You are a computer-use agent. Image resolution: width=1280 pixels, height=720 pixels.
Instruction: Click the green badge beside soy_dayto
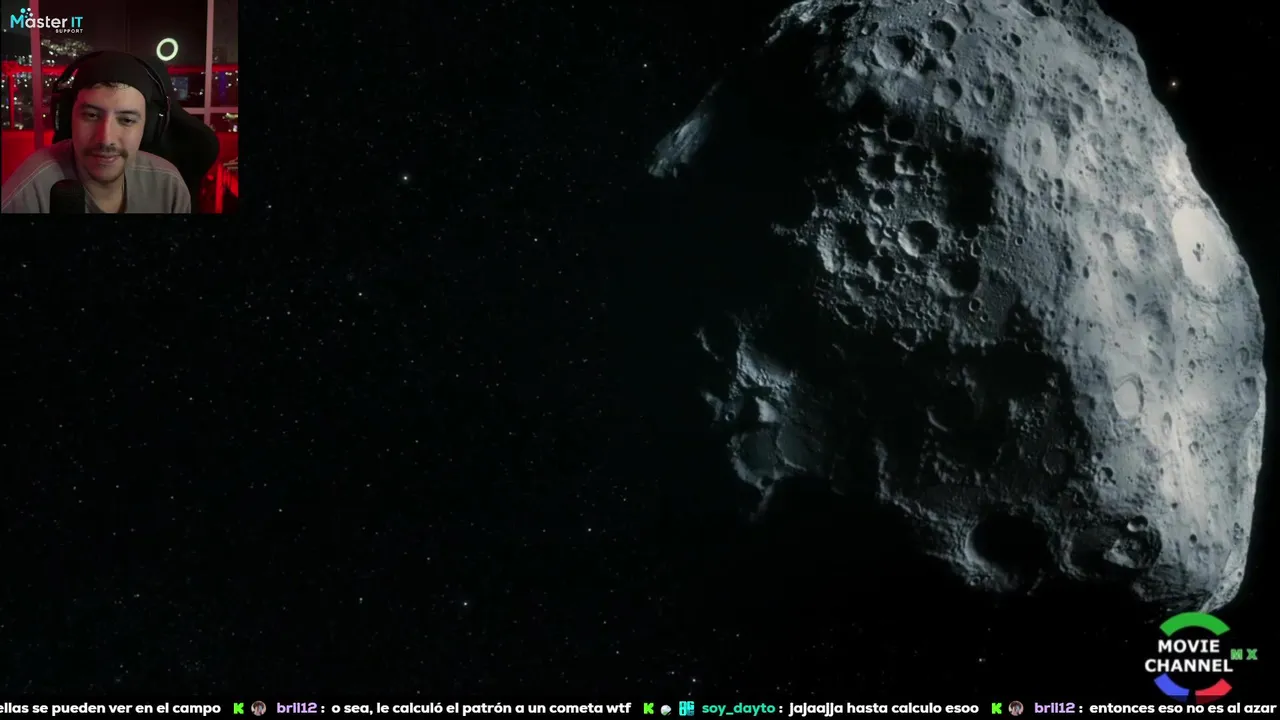pyautogui.click(x=686, y=708)
